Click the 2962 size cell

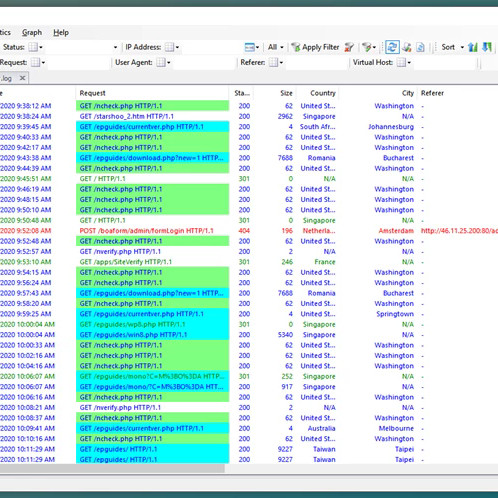pyautogui.click(x=285, y=116)
